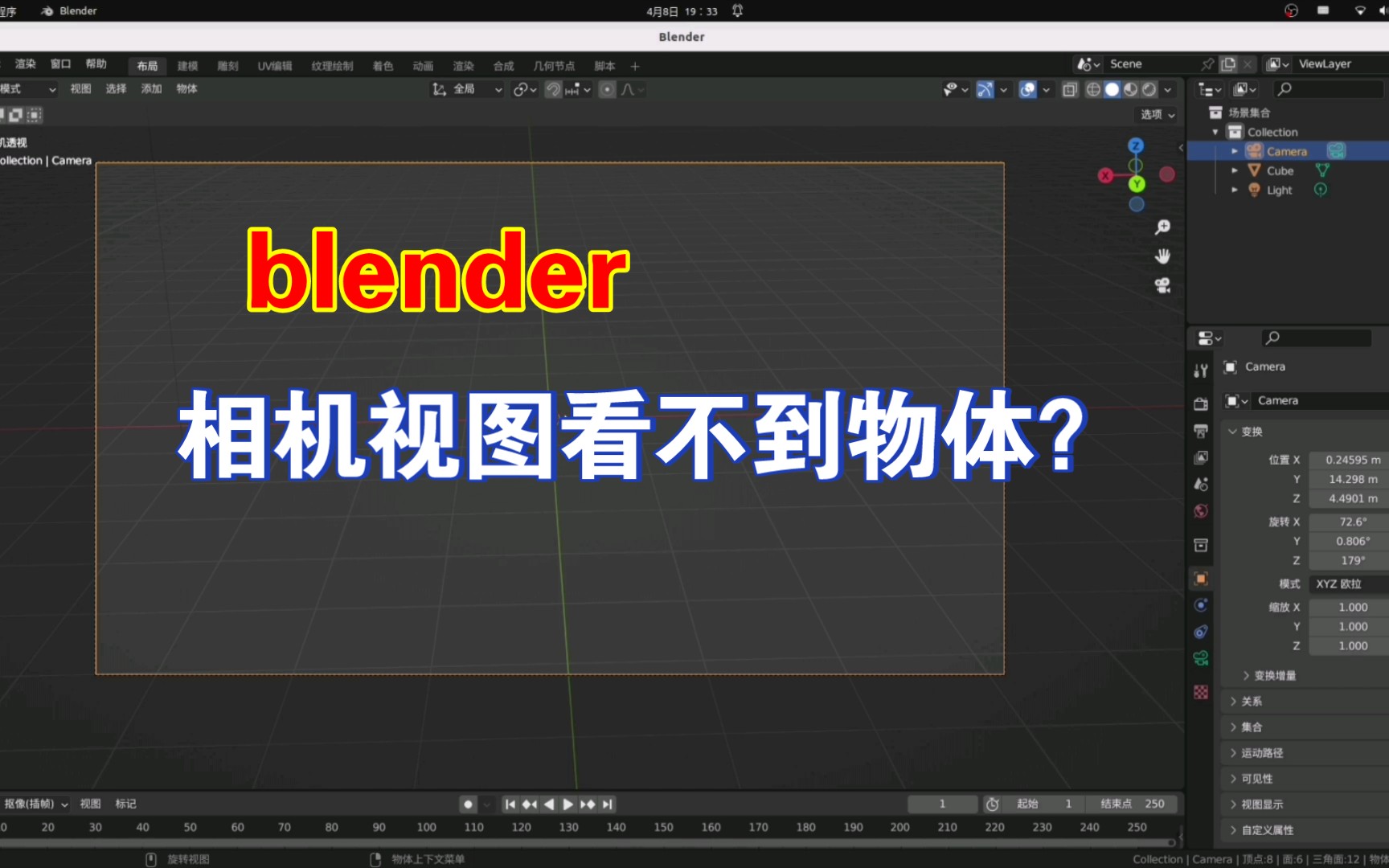
Task: Toggle Show Gizmos in the viewport header
Action: pyautogui.click(x=984, y=89)
